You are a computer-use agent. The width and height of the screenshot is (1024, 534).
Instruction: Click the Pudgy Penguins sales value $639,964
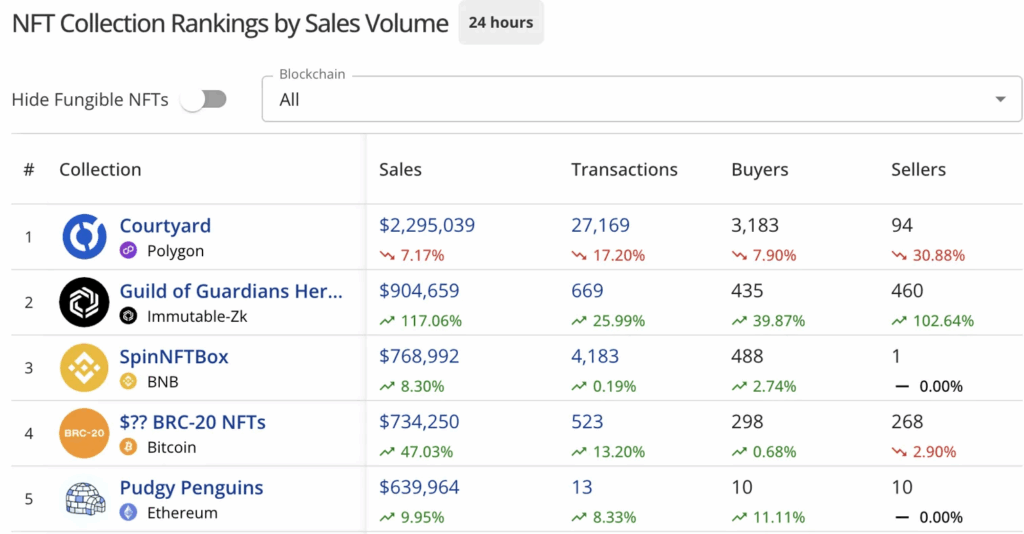(419, 487)
